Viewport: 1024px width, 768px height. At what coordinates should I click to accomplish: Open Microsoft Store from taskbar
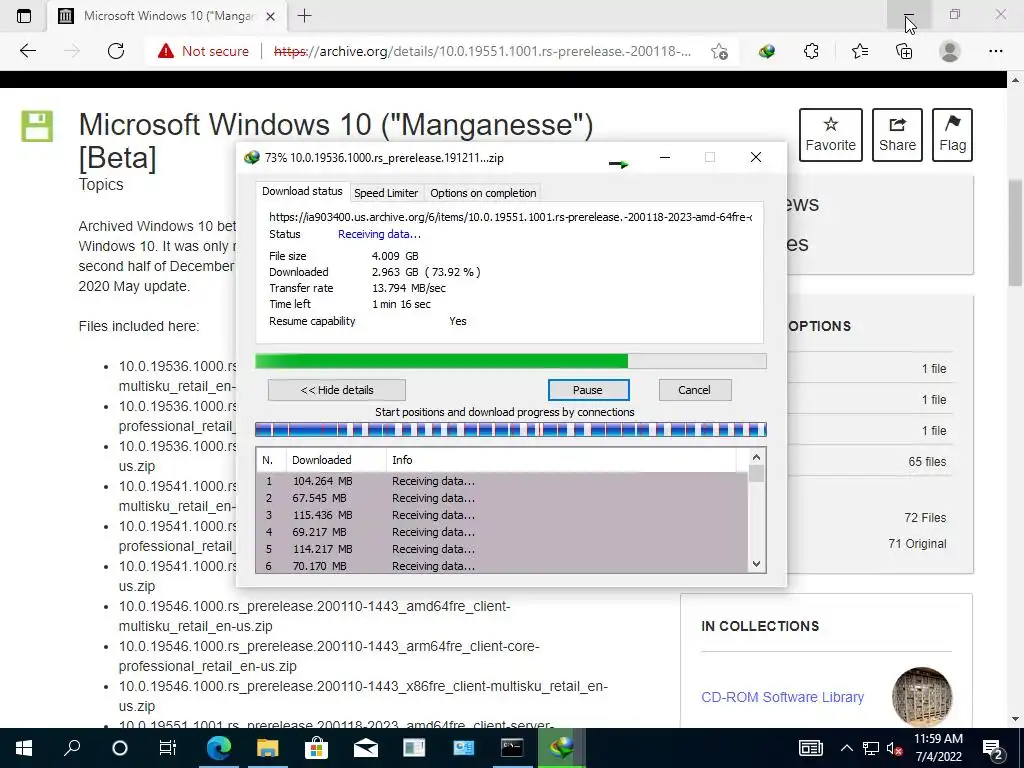tap(316, 748)
